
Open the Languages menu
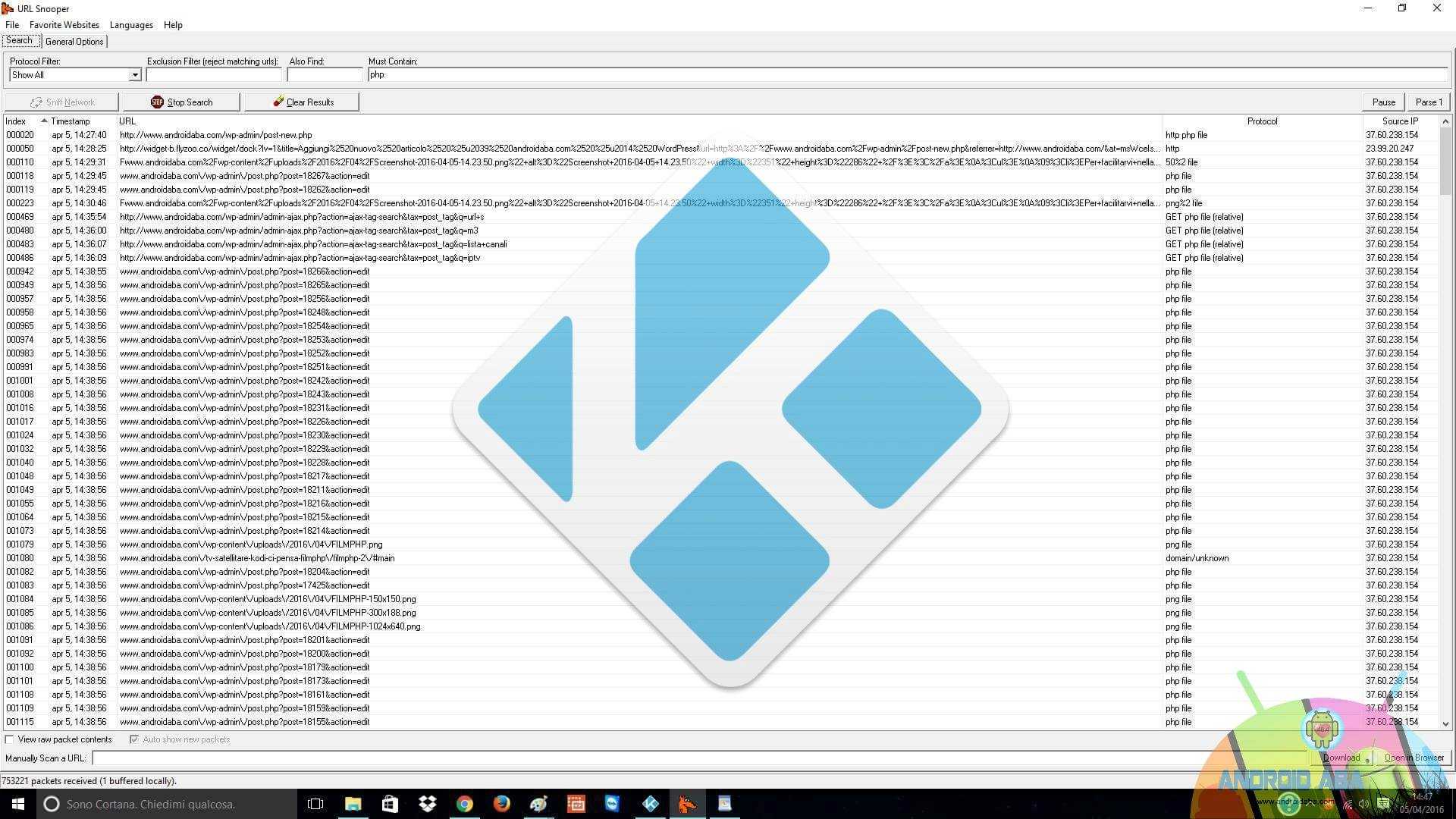click(x=131, y=25)
